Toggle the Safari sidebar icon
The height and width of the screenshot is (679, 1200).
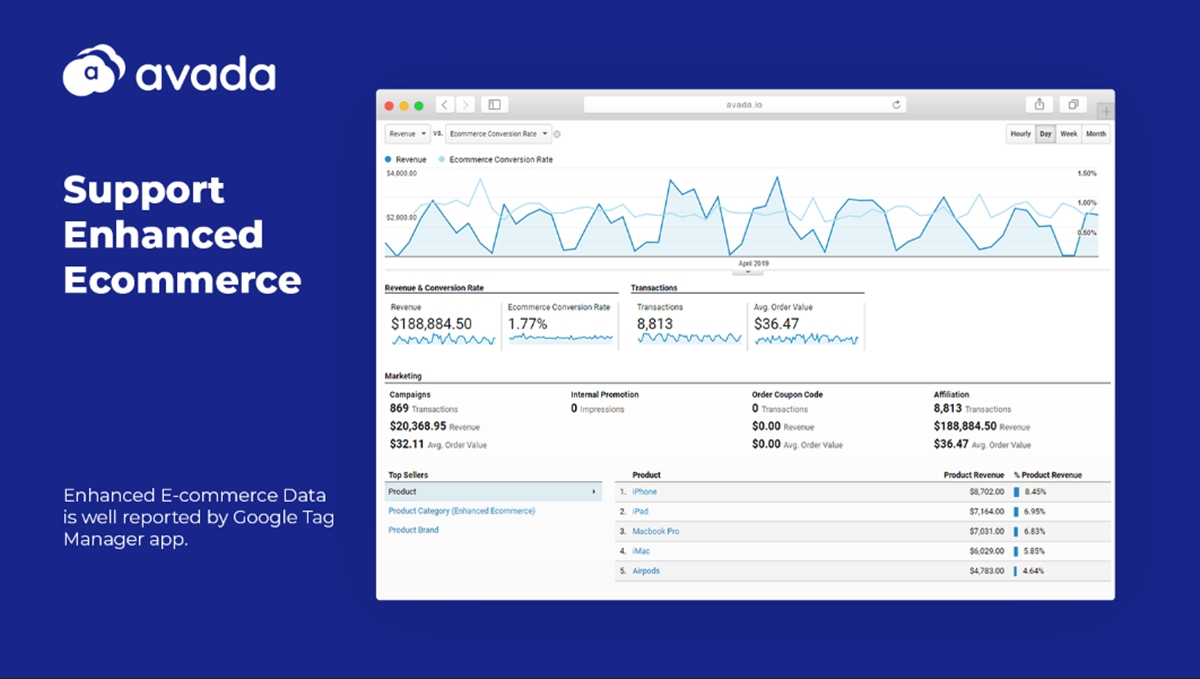(494, 105)
